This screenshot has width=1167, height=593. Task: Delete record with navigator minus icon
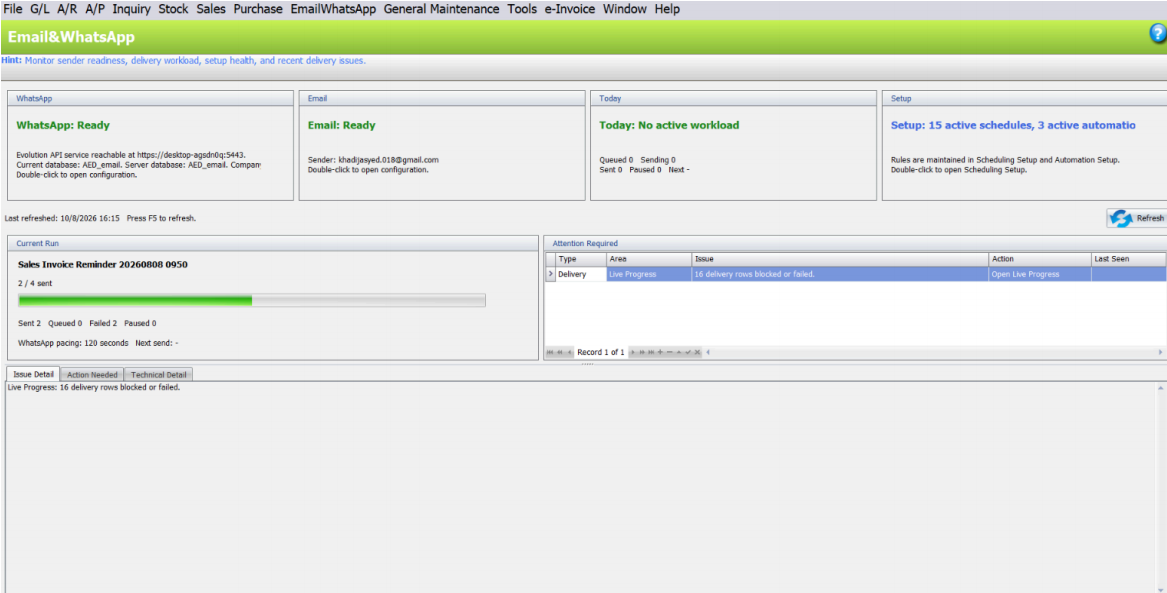(669, 352)
